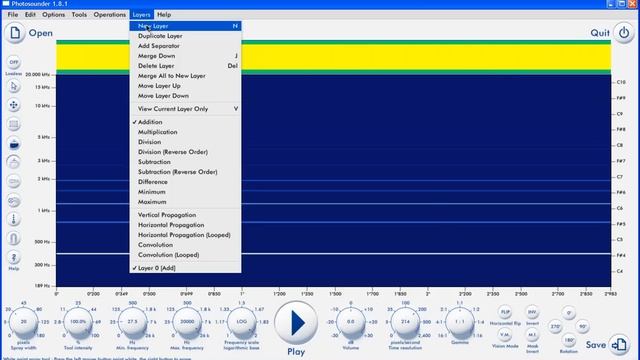Click the Tool intensity knob
This screenshot has width=640, height=360.
[x=78, y=322]
